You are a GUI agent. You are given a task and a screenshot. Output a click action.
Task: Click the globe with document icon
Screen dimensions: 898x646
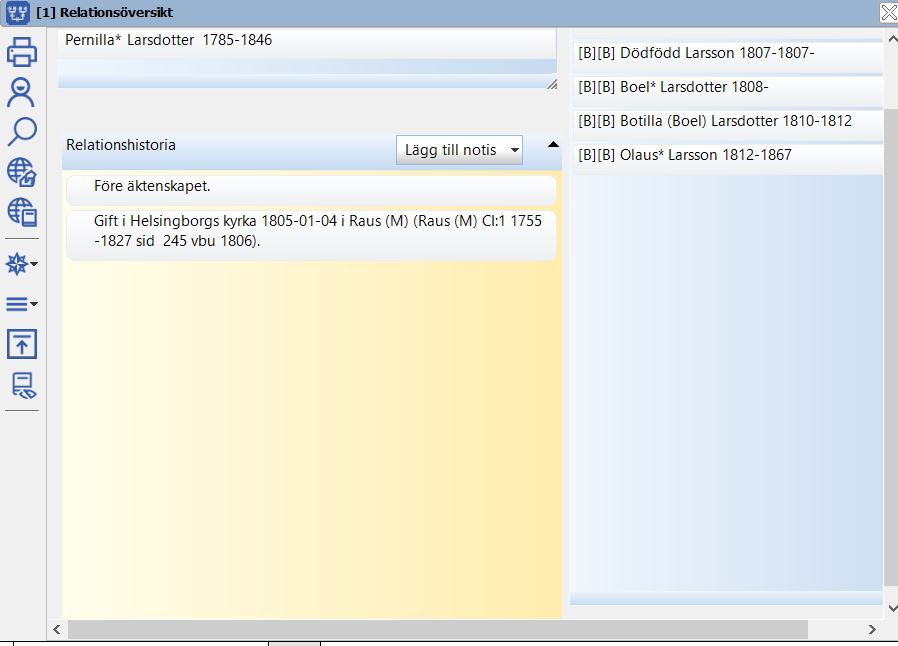[x=22, y=212]
